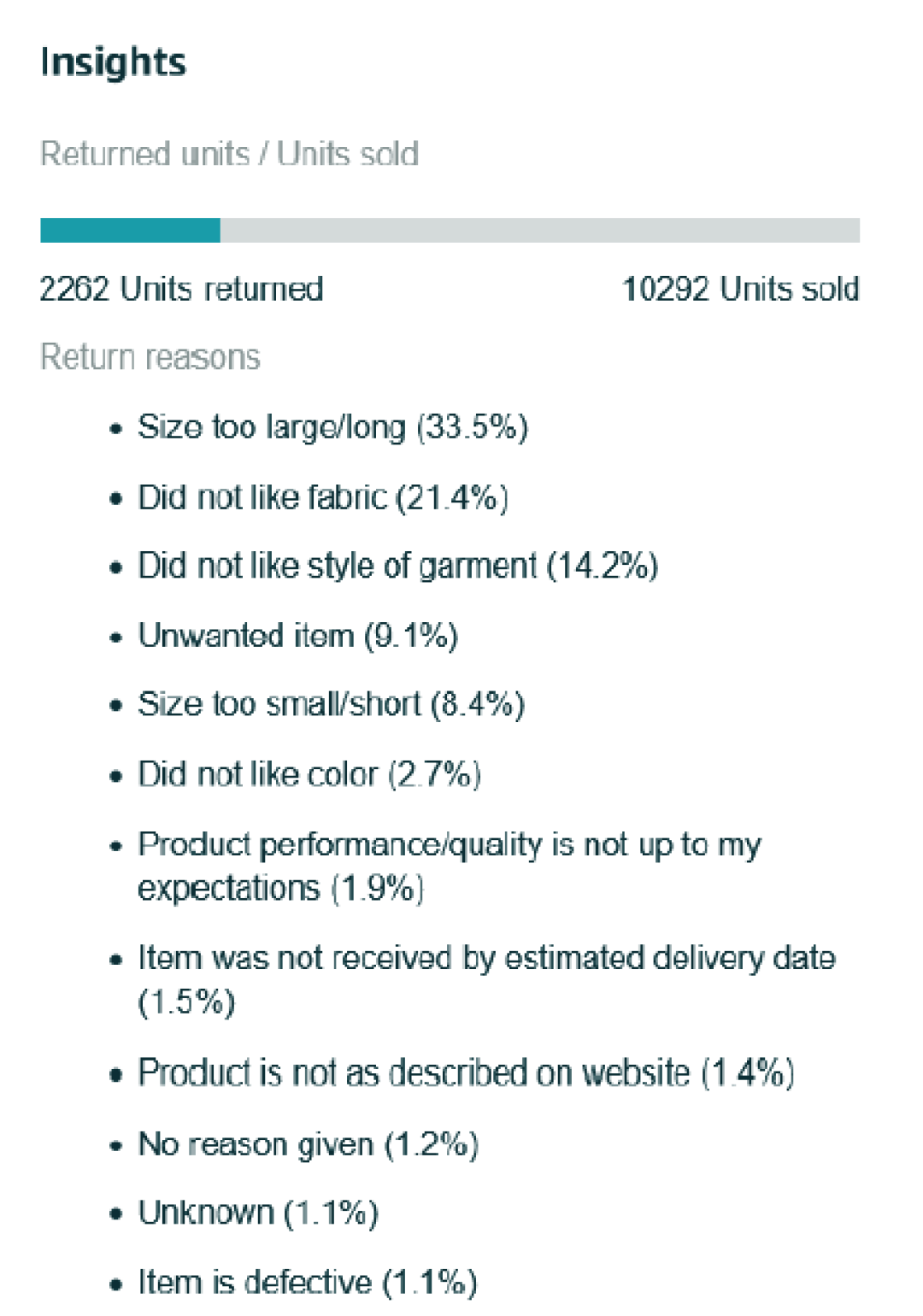
Task: Click 'Size too small/short (8.4%)' entry
Action: (331, 704)
